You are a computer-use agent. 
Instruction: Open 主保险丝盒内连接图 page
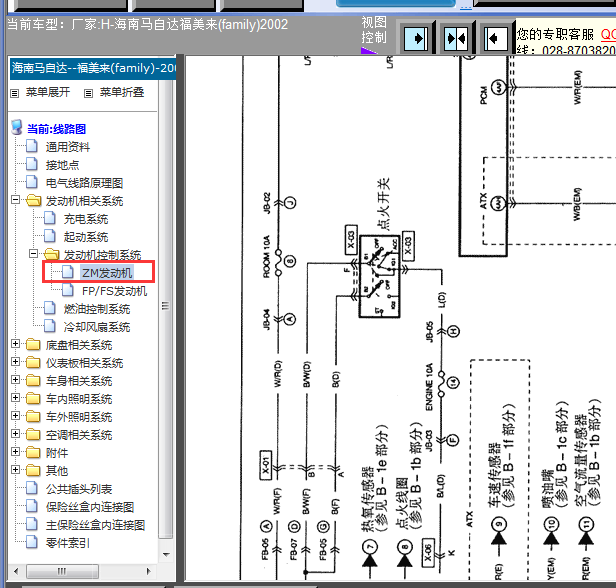click(95, 525)
